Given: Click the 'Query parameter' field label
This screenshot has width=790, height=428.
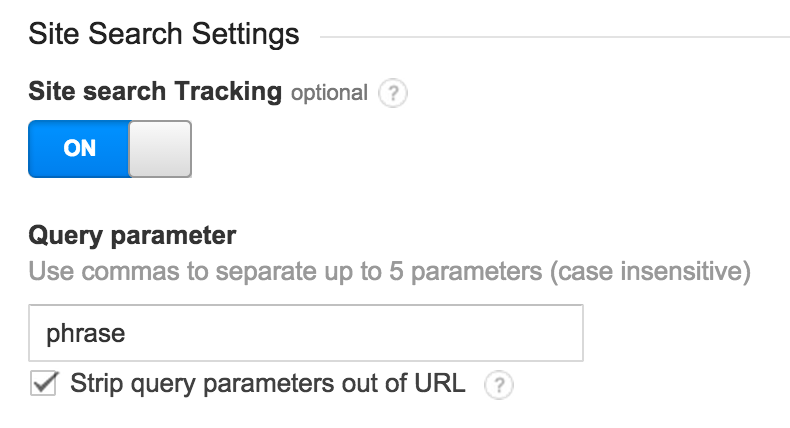Looking at the screenshot, I should (x=132, y=236).
